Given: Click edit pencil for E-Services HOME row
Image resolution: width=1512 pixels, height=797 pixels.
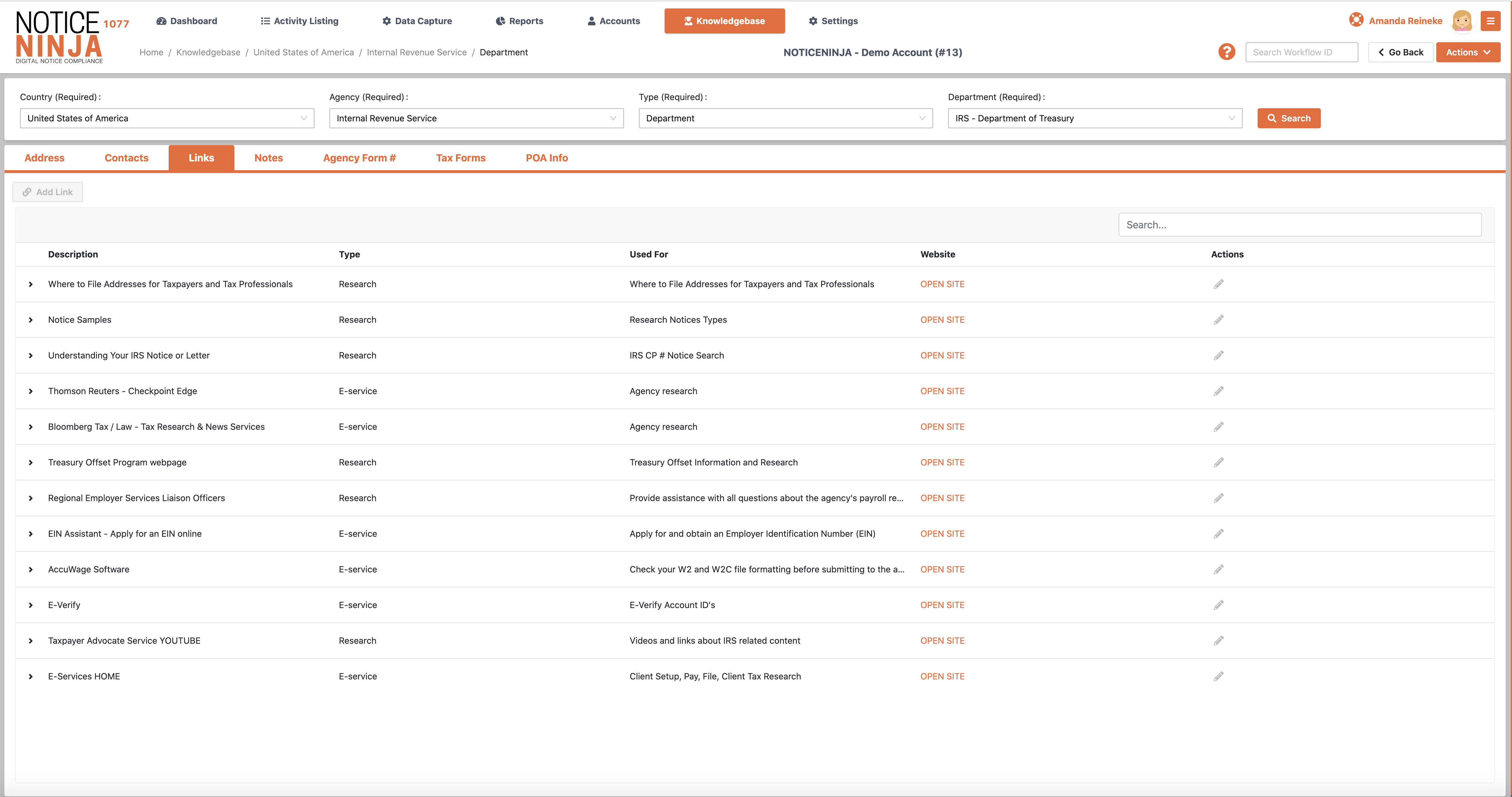Looking at the screenshot, I should pos(1218,676).
